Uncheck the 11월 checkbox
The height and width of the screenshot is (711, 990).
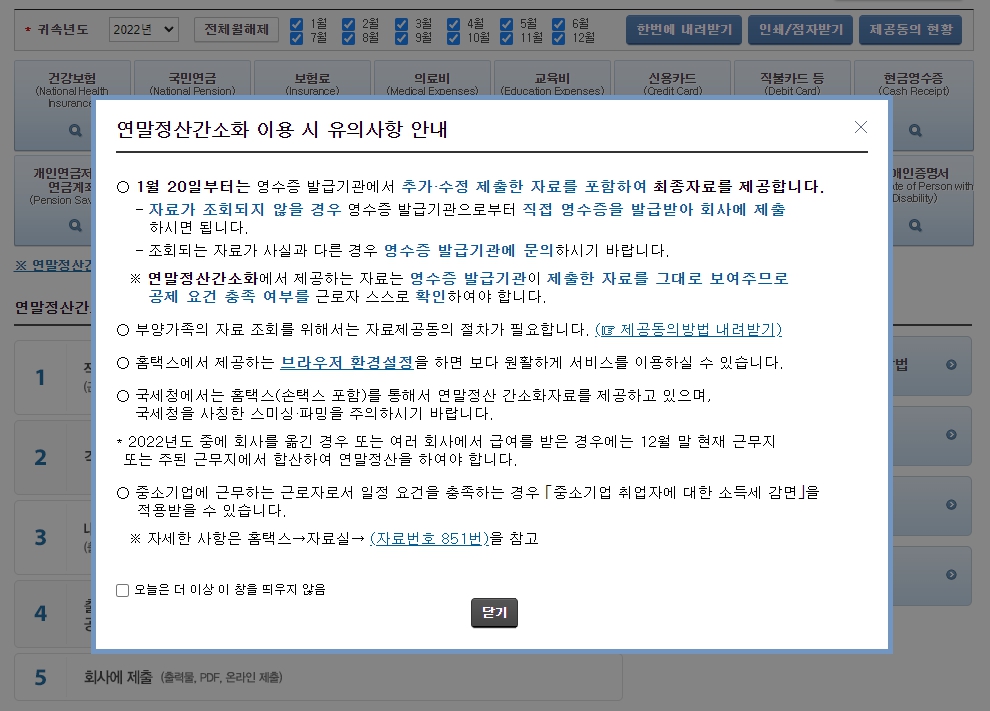pyautogui.click(x=506, y=38)
